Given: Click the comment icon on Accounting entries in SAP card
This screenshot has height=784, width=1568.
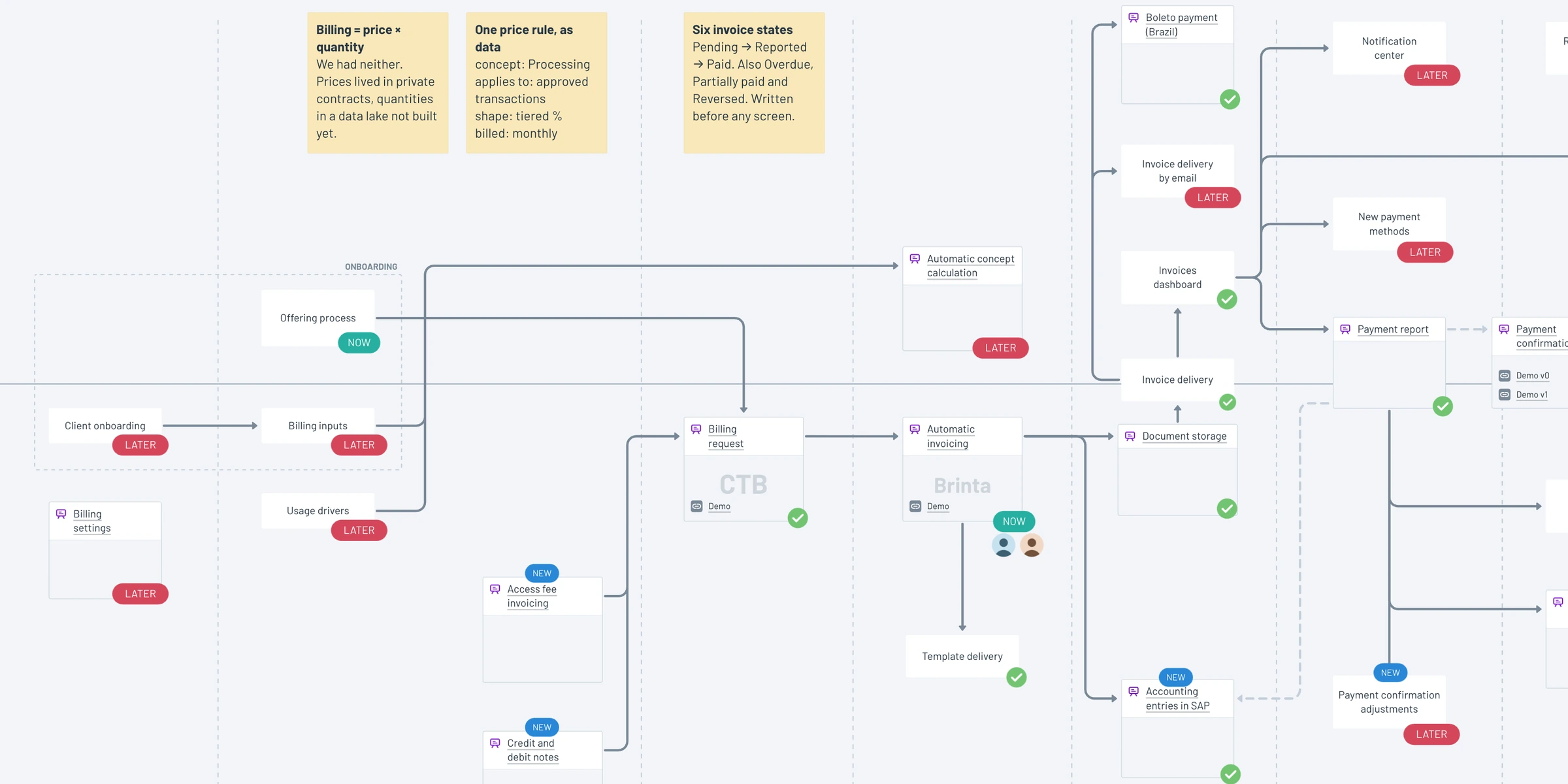Looking at the screenshot, I should tap(1134, 691).
